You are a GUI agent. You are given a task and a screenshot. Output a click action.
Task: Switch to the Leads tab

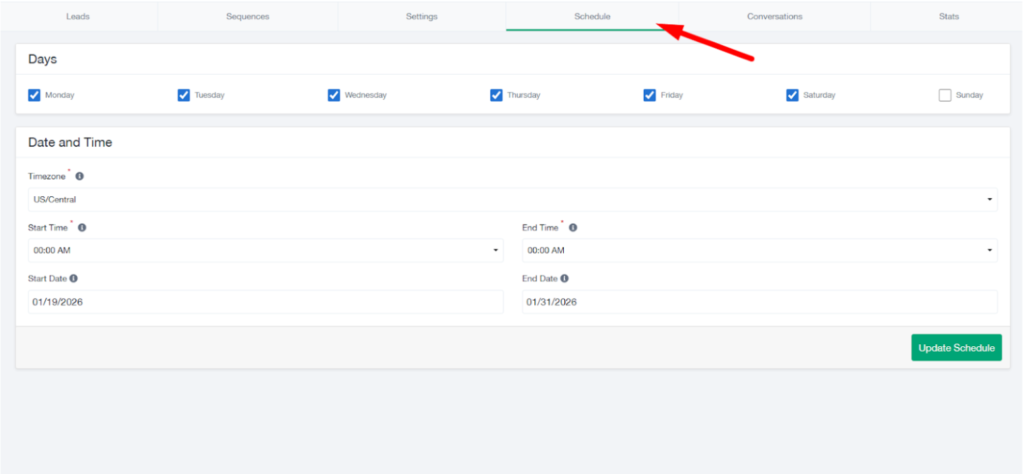tap(79, 17)
